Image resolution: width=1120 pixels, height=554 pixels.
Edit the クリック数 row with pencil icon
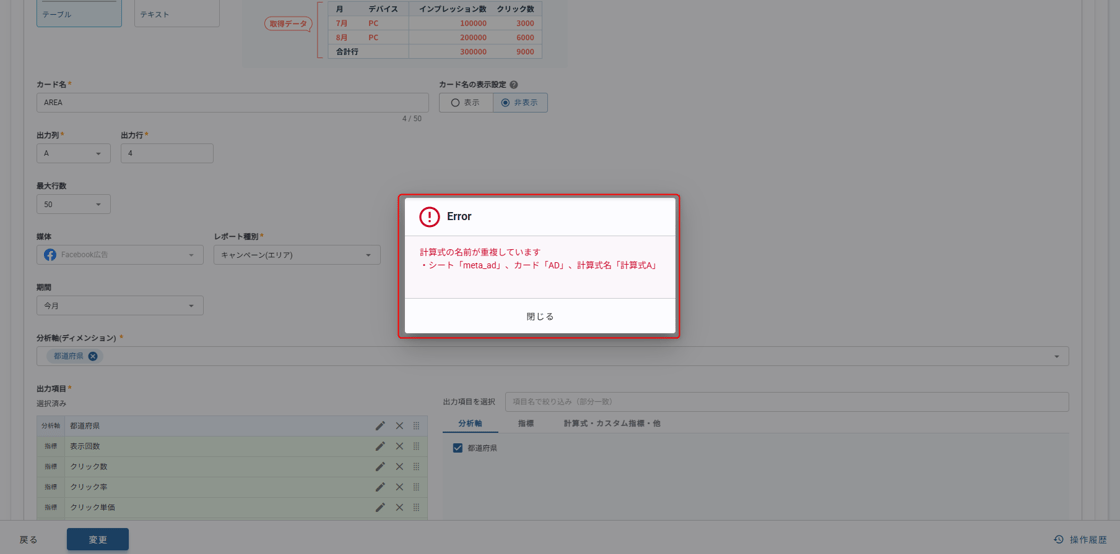click(380, 466)
